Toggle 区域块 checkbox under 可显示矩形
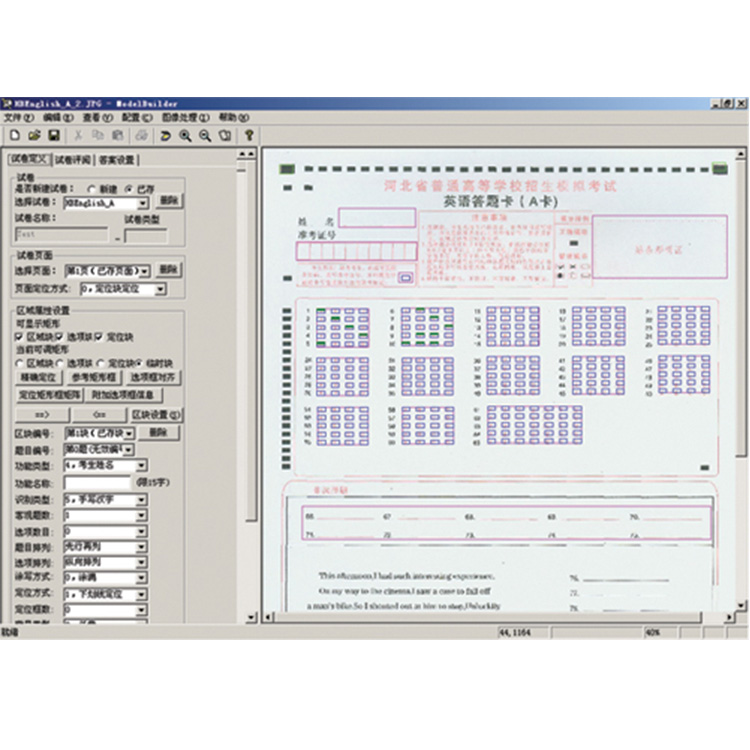This screenshot has width=750, height=750. pos(19,337)
